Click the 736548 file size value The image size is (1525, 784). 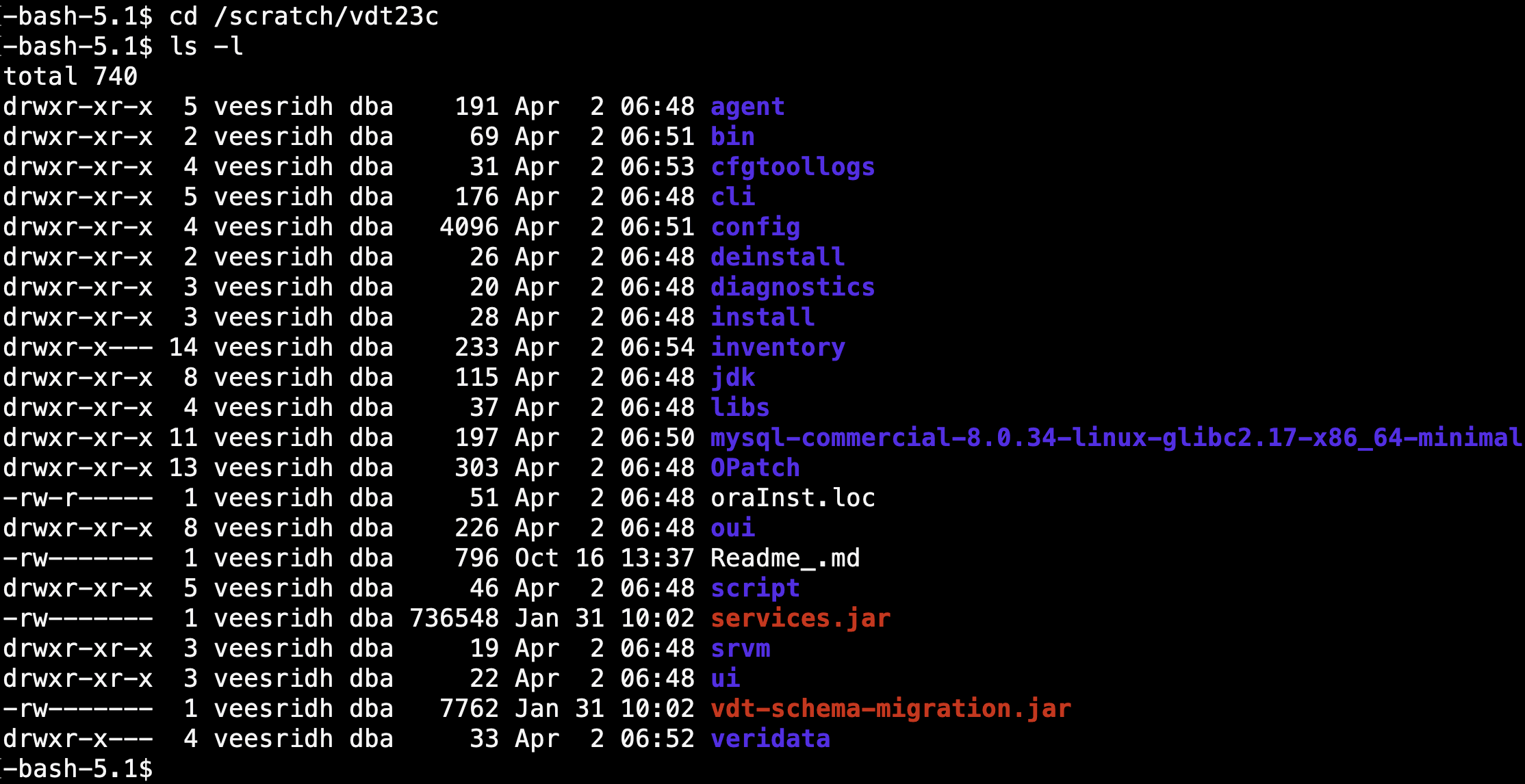click(x=454, y=618)
